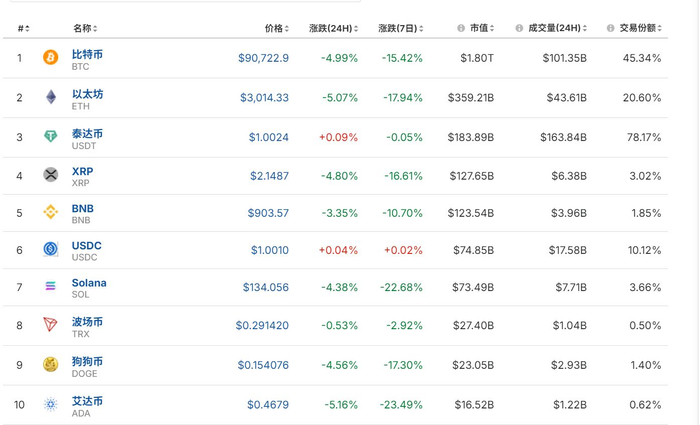Click the XRP black circle icon
700x425 pixels.
click(50, 175)
